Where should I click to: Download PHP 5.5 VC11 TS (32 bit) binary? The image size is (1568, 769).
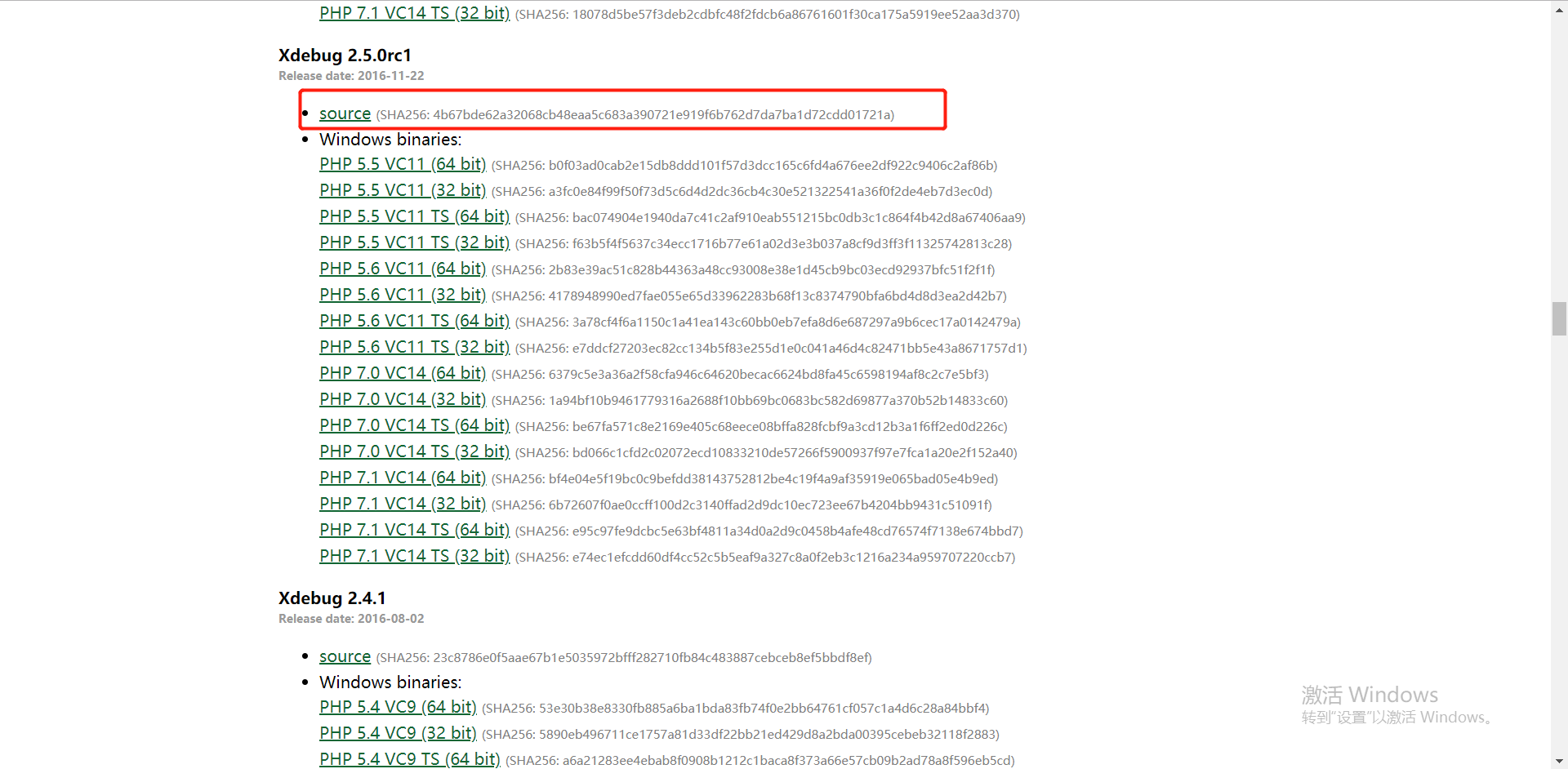pos(414,242)
